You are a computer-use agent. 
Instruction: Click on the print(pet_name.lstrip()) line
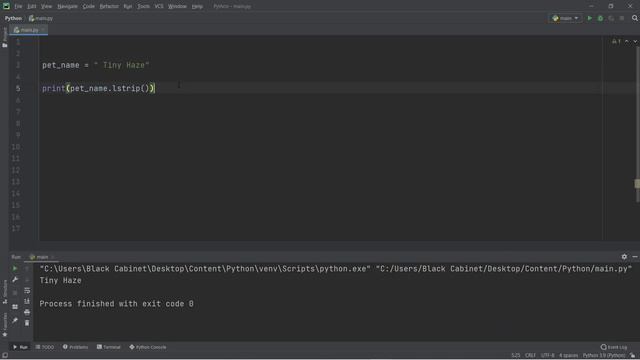tap(98, 88)
